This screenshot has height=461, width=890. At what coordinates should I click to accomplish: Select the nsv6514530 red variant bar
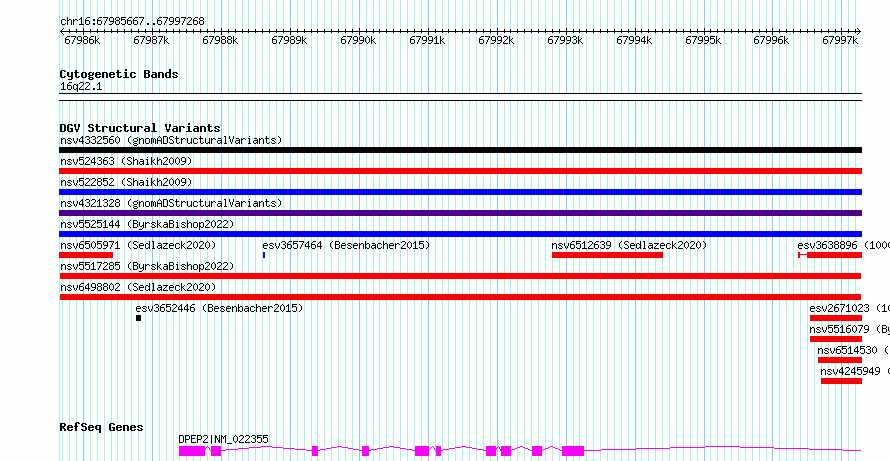click(x=839, y=360)
